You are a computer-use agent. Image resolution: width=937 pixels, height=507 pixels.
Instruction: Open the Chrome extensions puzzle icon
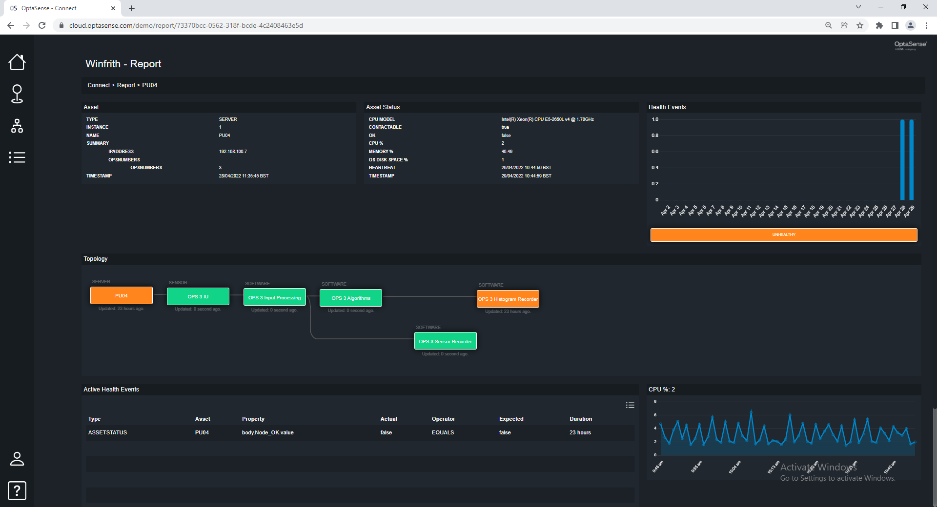[879, 25]
